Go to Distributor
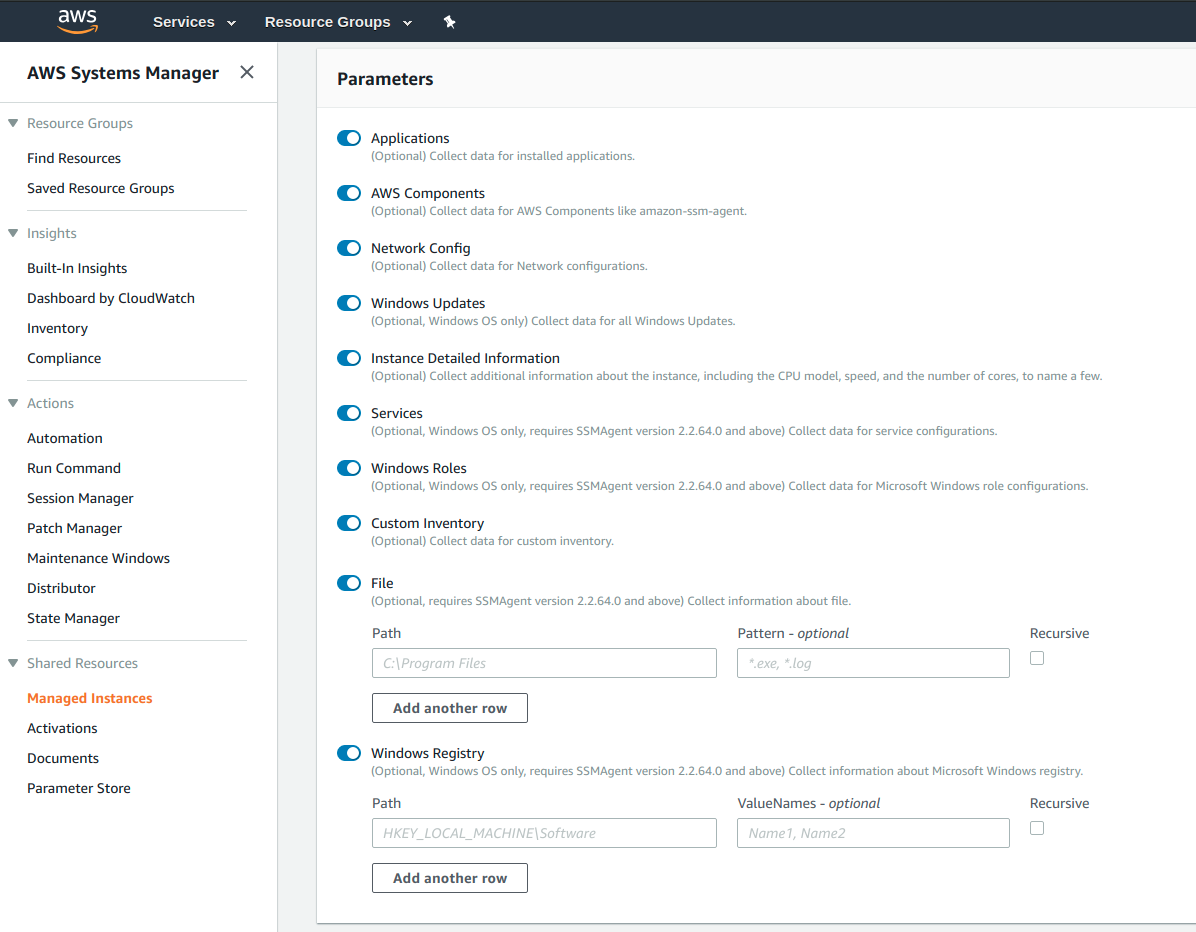The height and width of the screenshot is (932, 1196). pyautogui.click(x=61, y=588)
